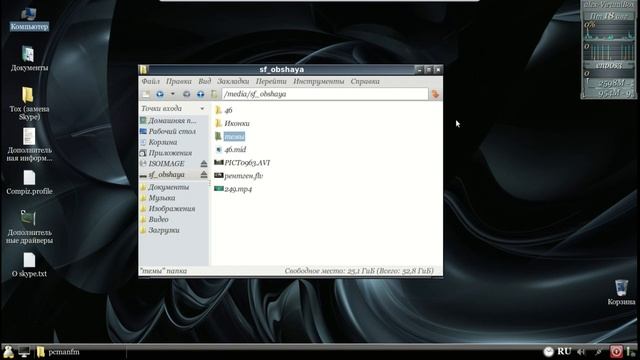The width and height of the screenshot is (640, 360).
Task: Select the Compiz.profile desktop file
Action: 29,182
